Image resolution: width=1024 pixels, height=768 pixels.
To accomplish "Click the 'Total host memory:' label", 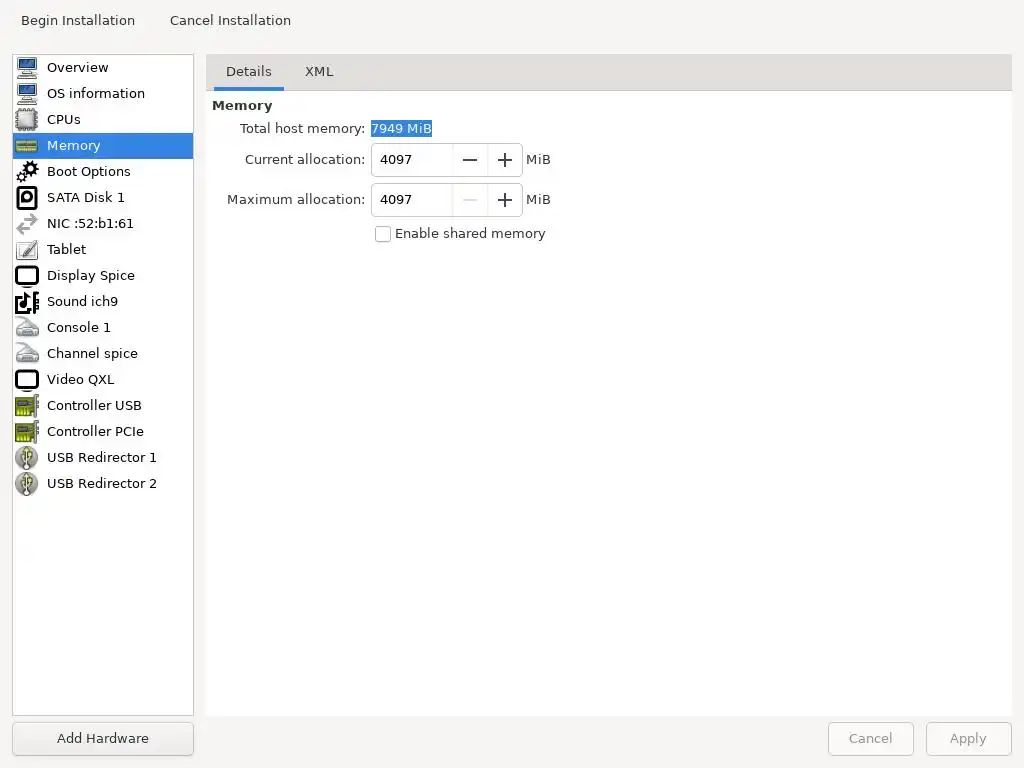I will (x=302, y=129).
